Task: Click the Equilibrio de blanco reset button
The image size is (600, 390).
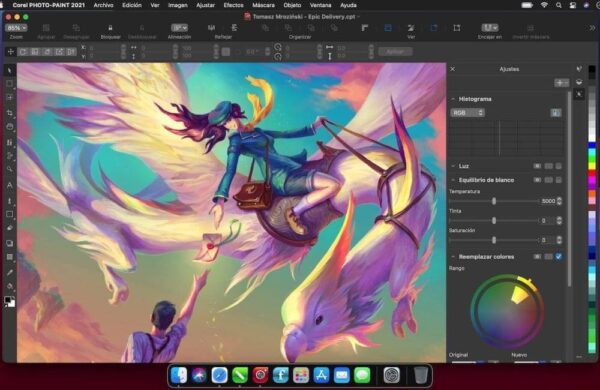Action: coord(549,180)
